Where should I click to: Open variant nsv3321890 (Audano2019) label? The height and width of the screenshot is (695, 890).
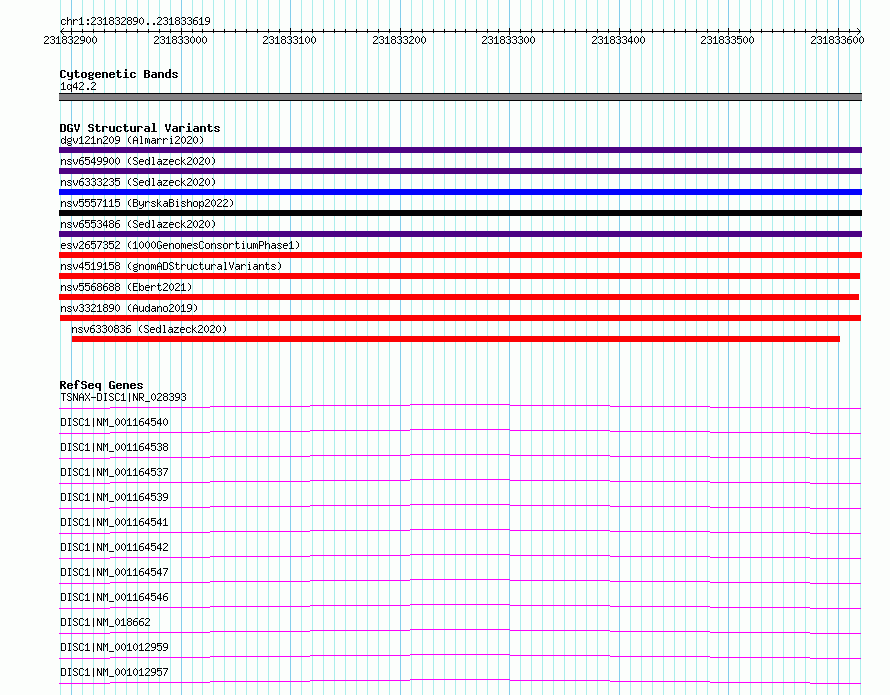[129, 308]
